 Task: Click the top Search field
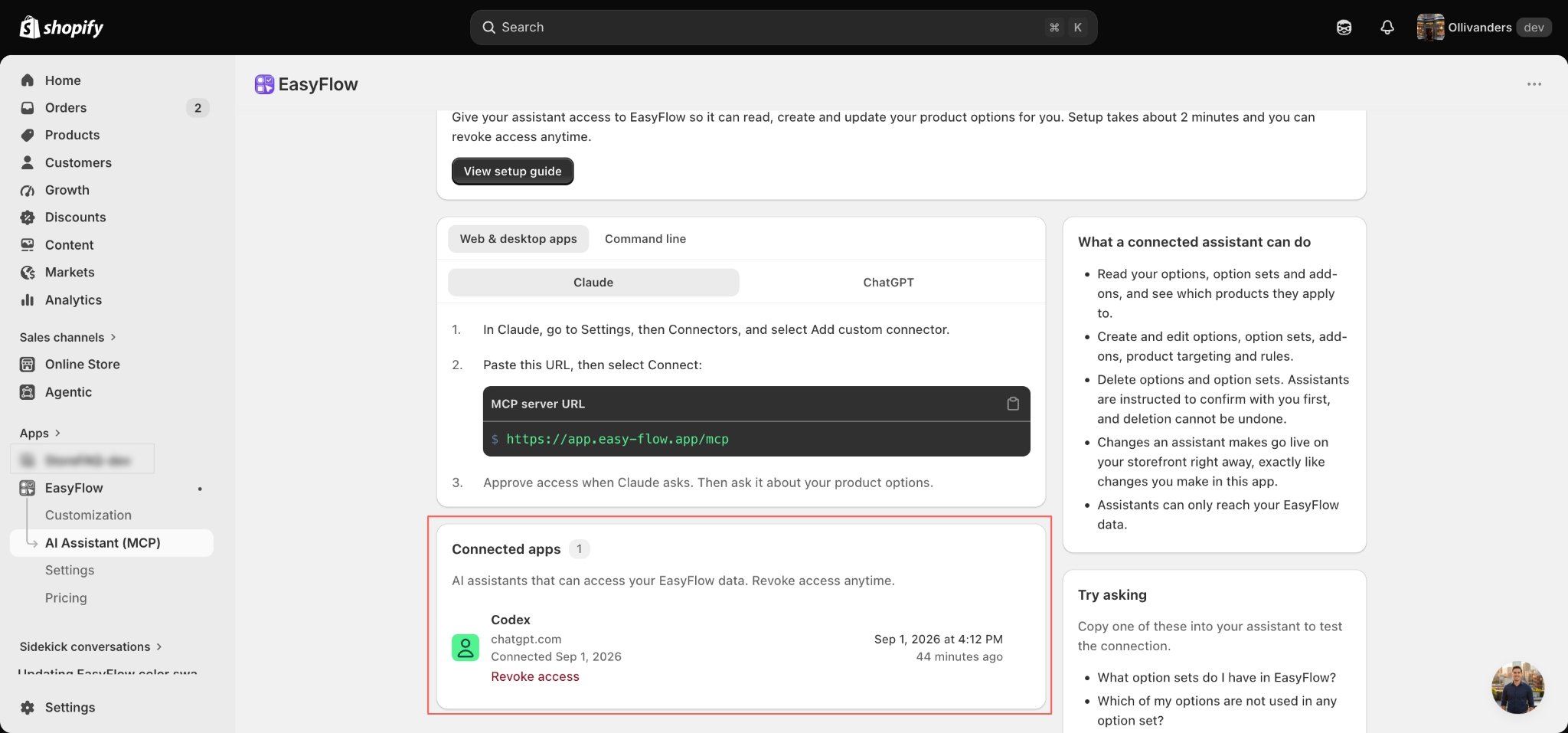click(x=783, y=28)
